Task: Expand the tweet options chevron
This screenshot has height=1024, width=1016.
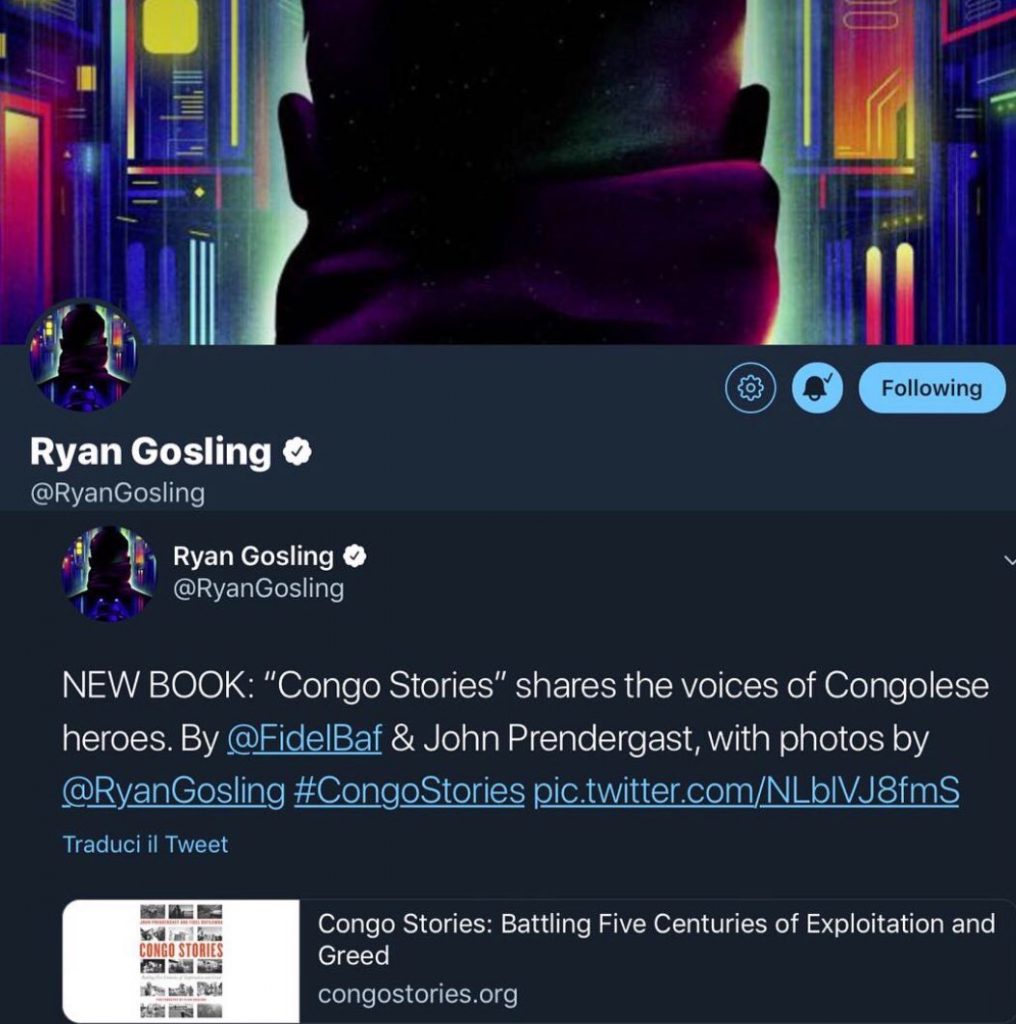Action: click(1009, 560)
